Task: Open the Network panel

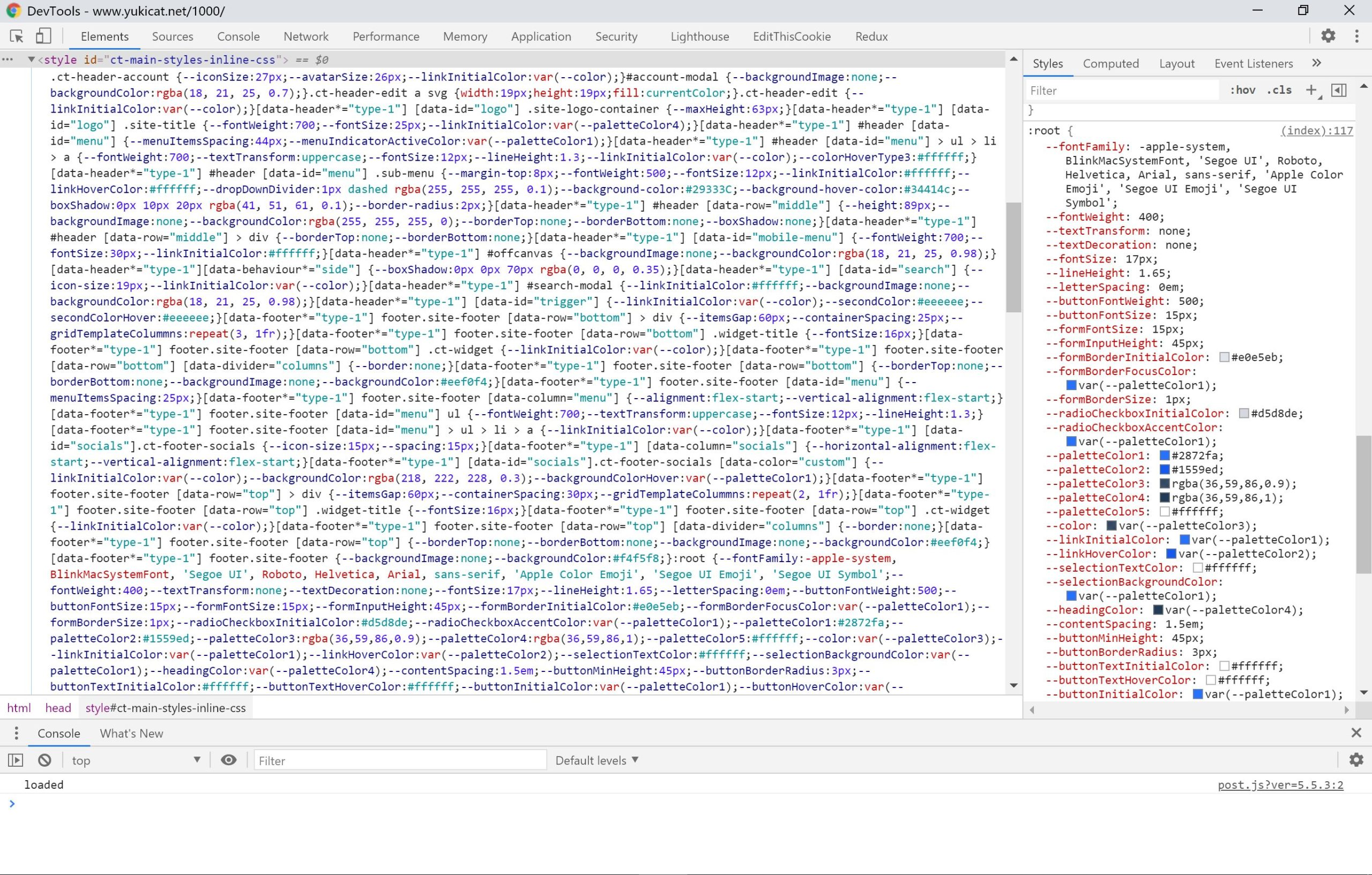Action: tap(306, 36)
